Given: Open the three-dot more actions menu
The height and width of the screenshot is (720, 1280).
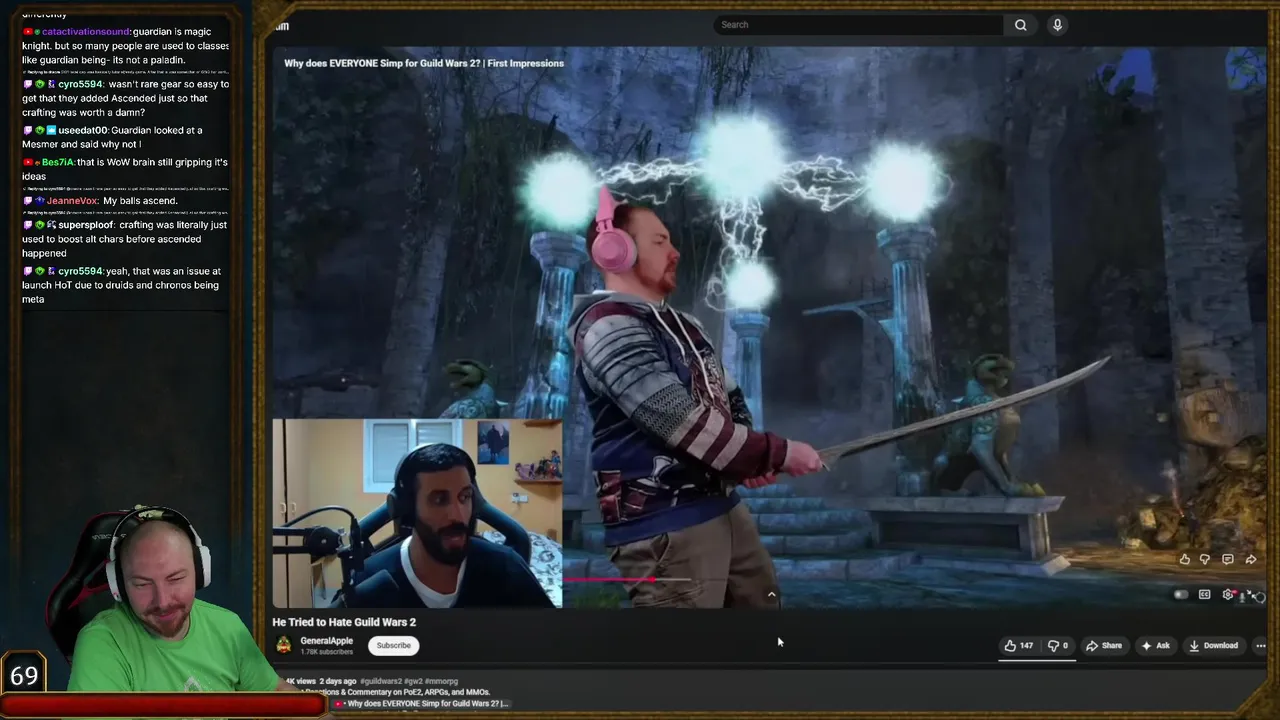Looking at the screenshot, I should tap(1260, 646).
